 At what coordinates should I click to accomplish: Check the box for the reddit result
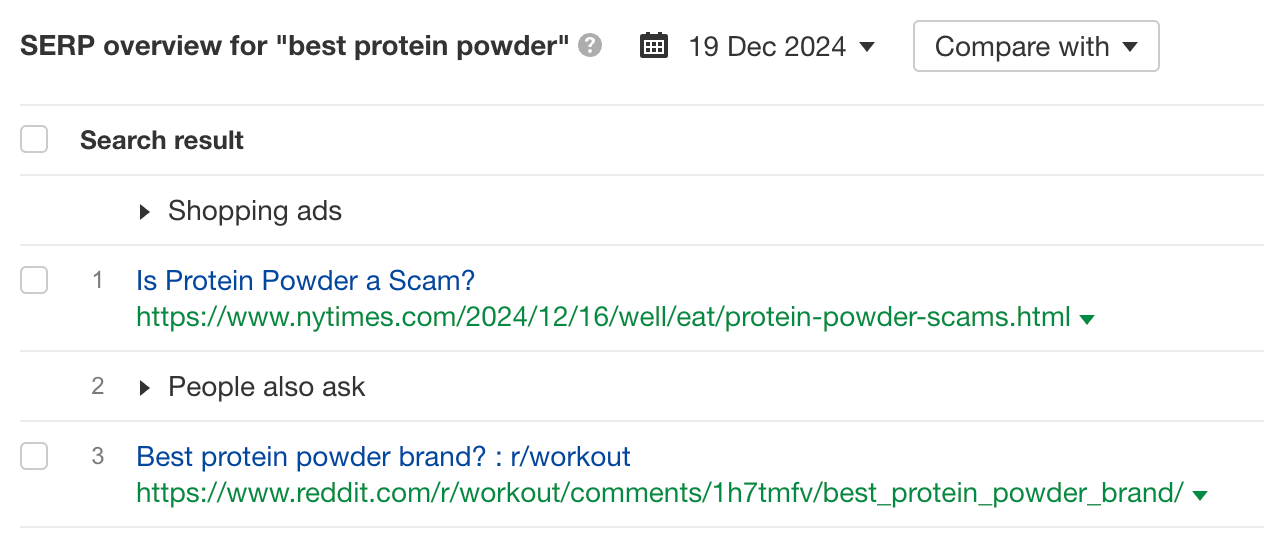point(34,457)
